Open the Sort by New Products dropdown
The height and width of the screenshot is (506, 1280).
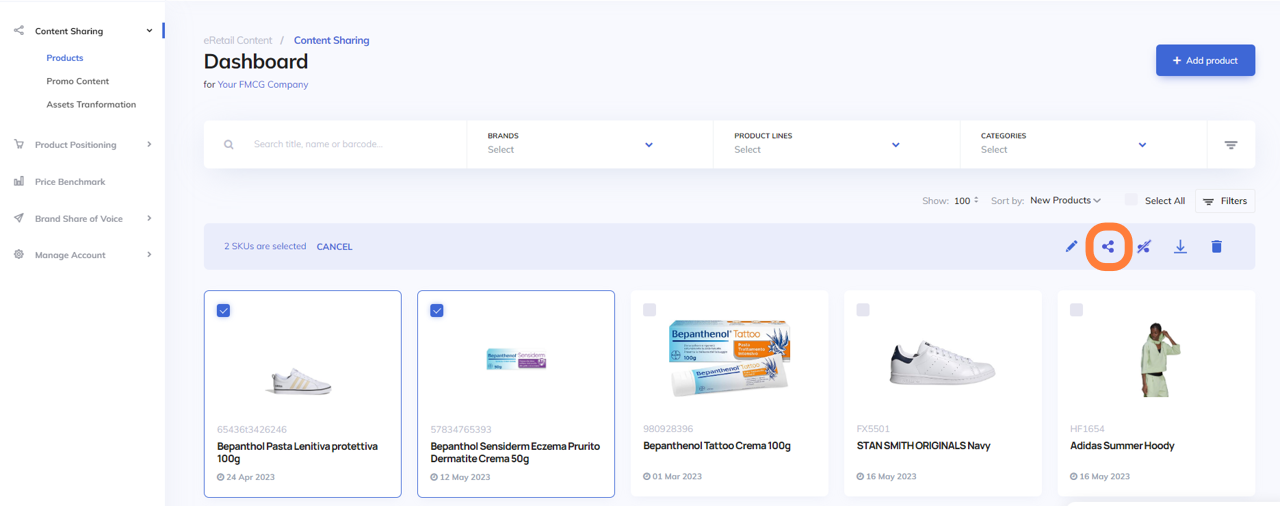pos(1065,200)
